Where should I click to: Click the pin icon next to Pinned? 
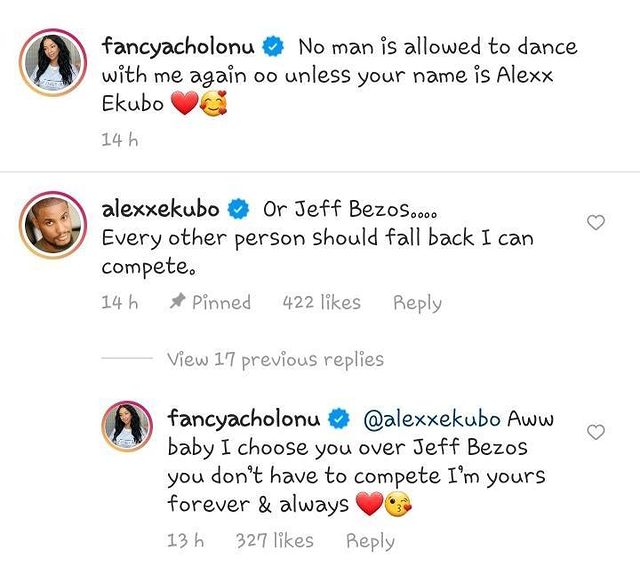coord(177,302)
